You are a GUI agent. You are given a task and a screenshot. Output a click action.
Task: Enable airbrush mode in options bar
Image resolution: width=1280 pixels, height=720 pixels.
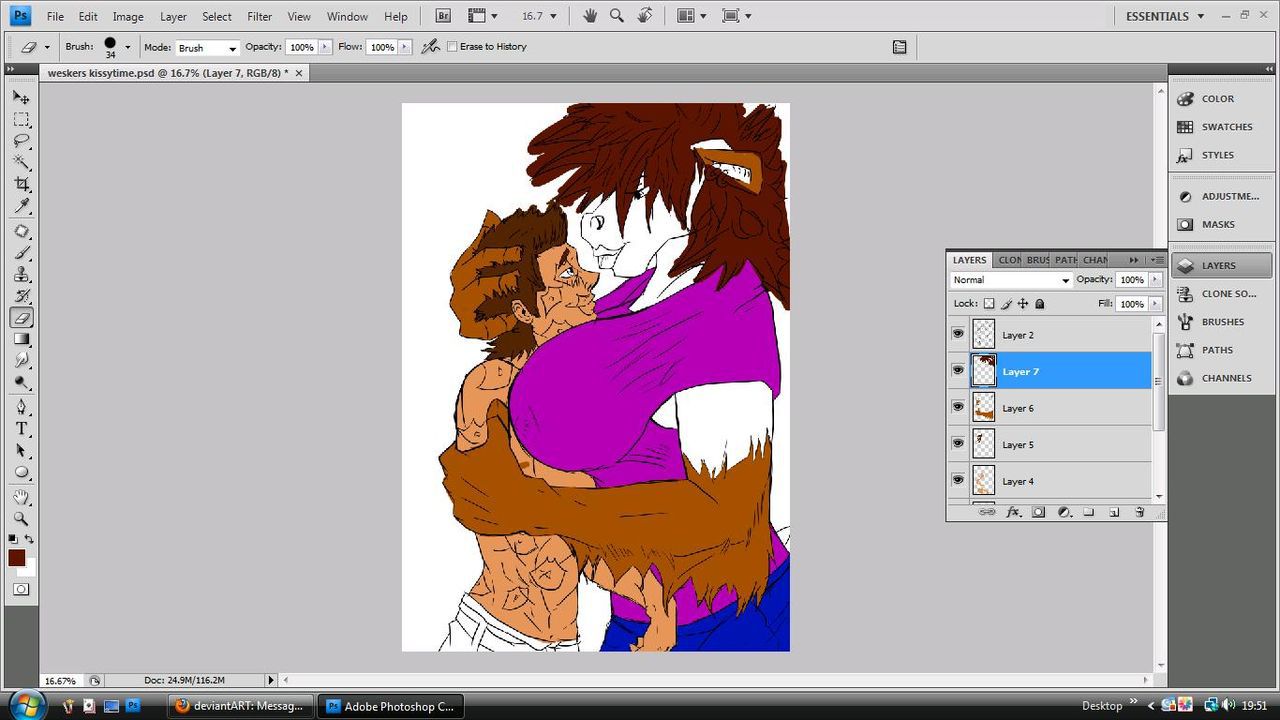[431, 47]
